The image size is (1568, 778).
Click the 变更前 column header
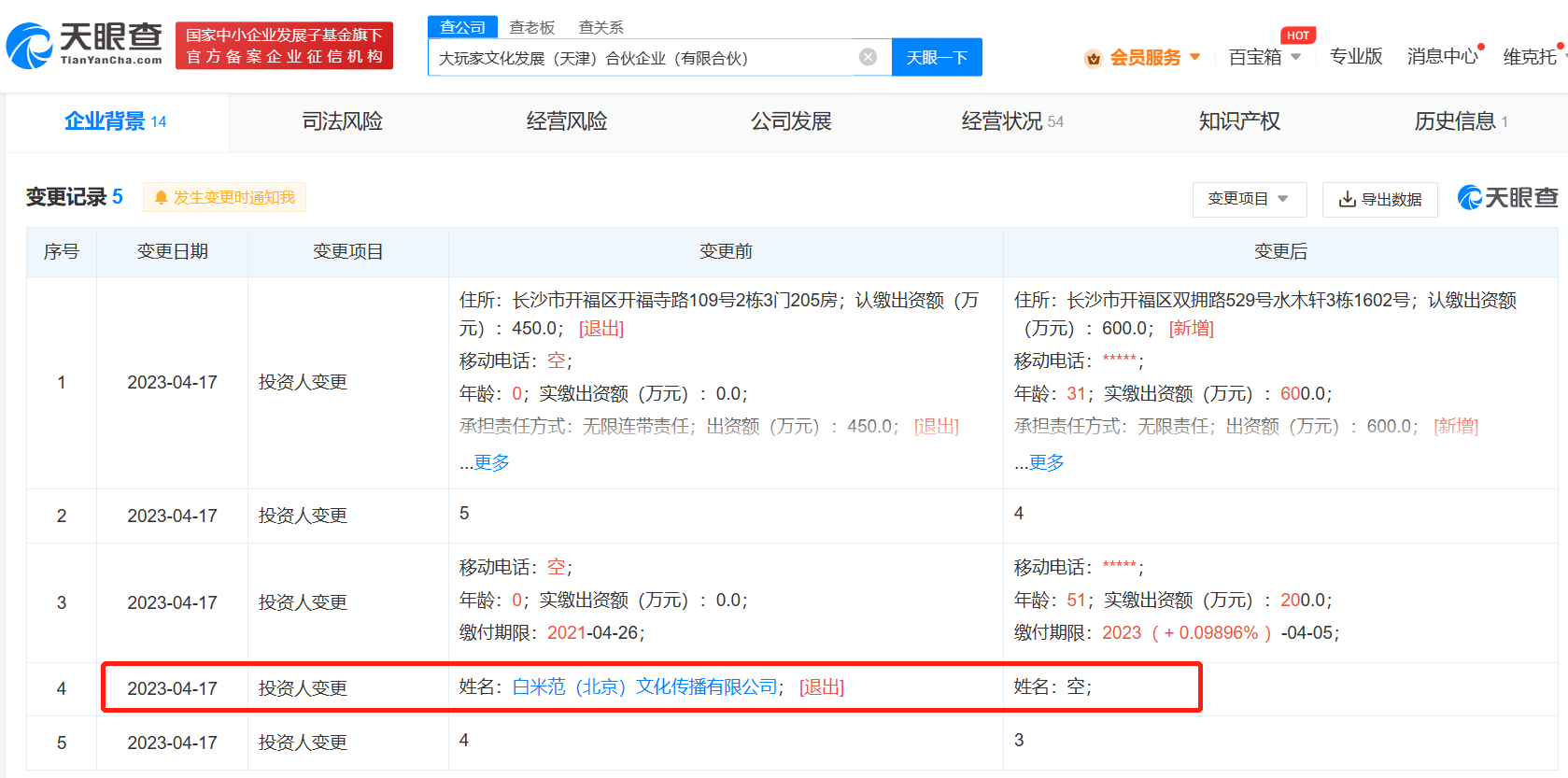(x=726, y=252)
